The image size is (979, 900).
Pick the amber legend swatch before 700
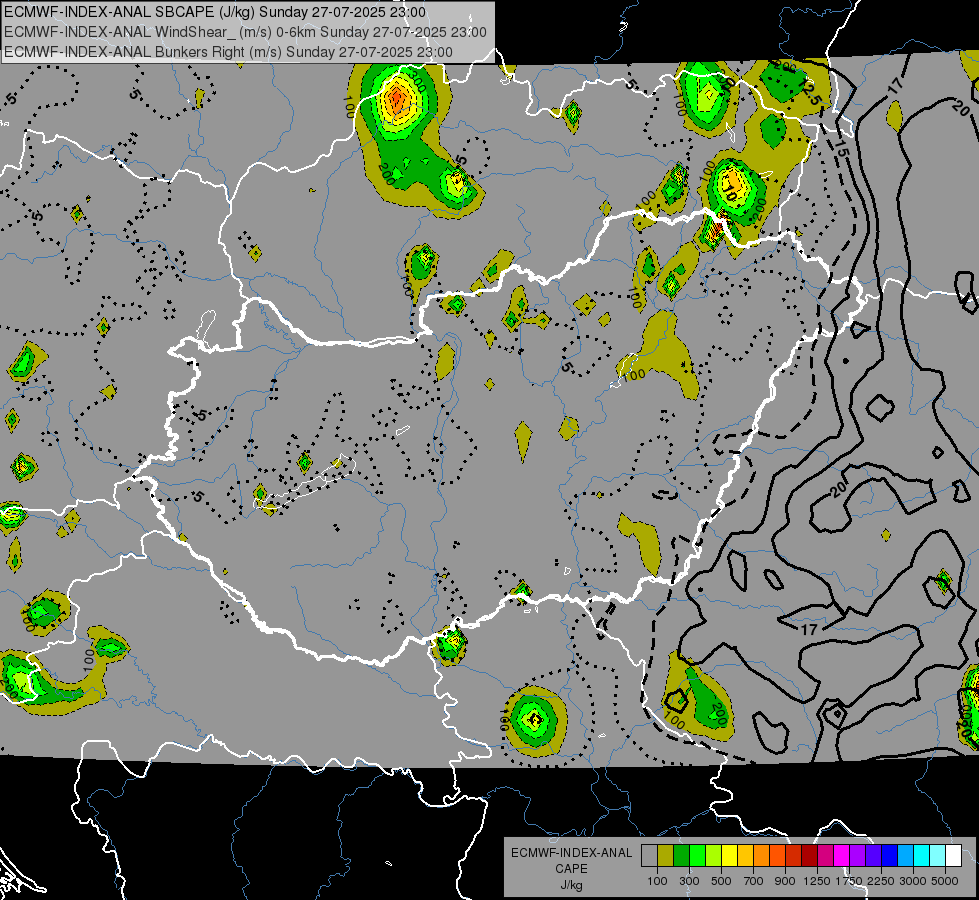[745, 856]
